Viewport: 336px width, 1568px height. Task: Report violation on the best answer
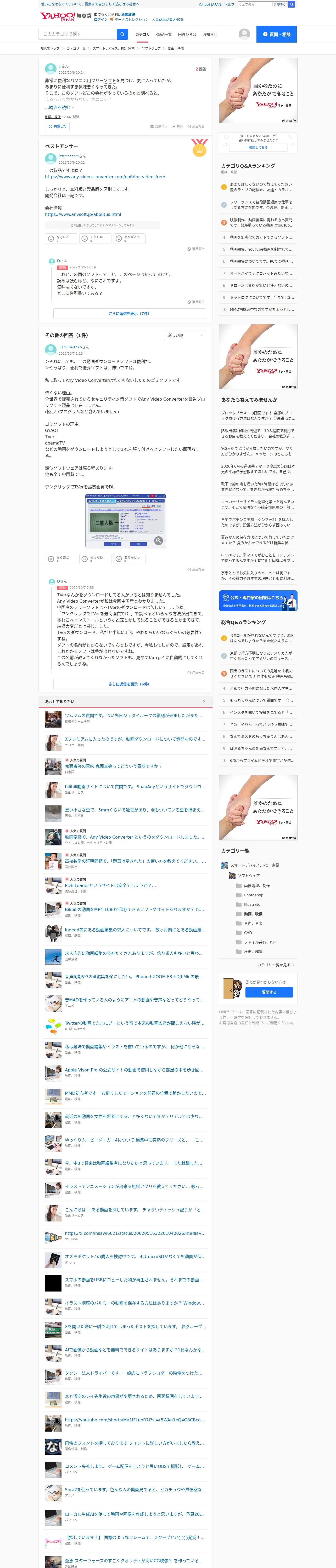pos(196,249)
